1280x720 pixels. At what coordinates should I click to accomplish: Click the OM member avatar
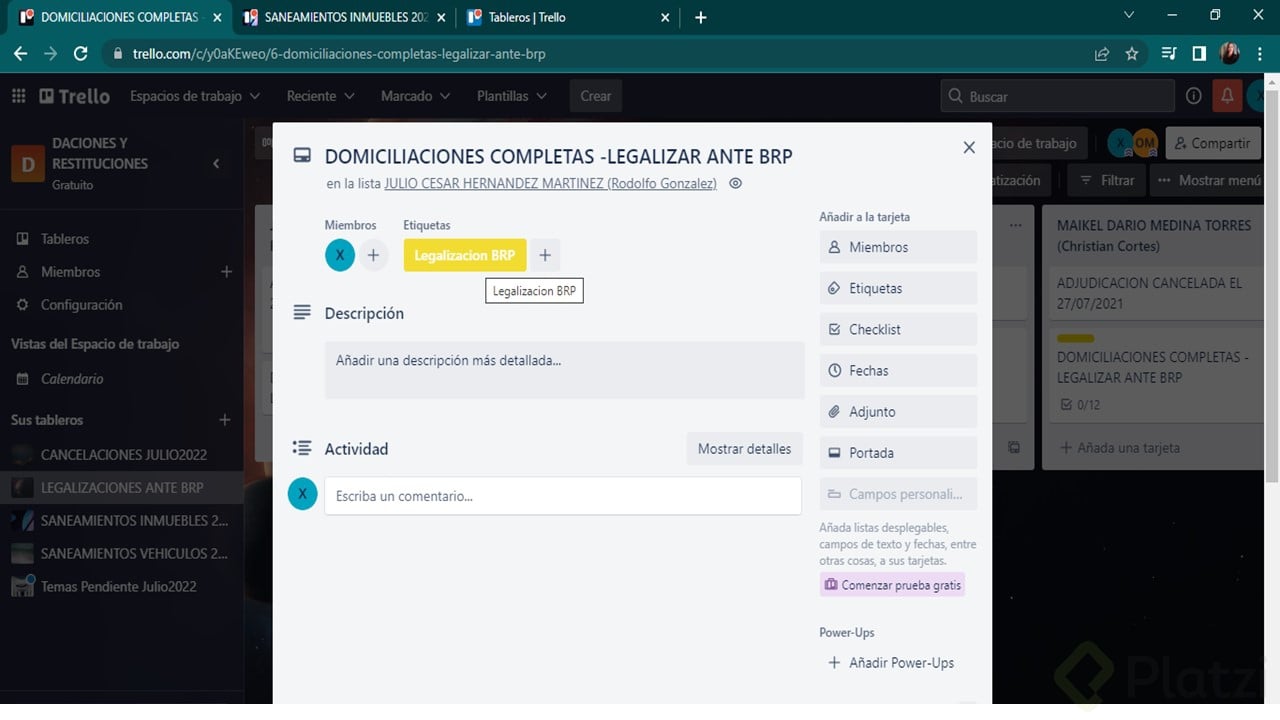[1145, 143]
